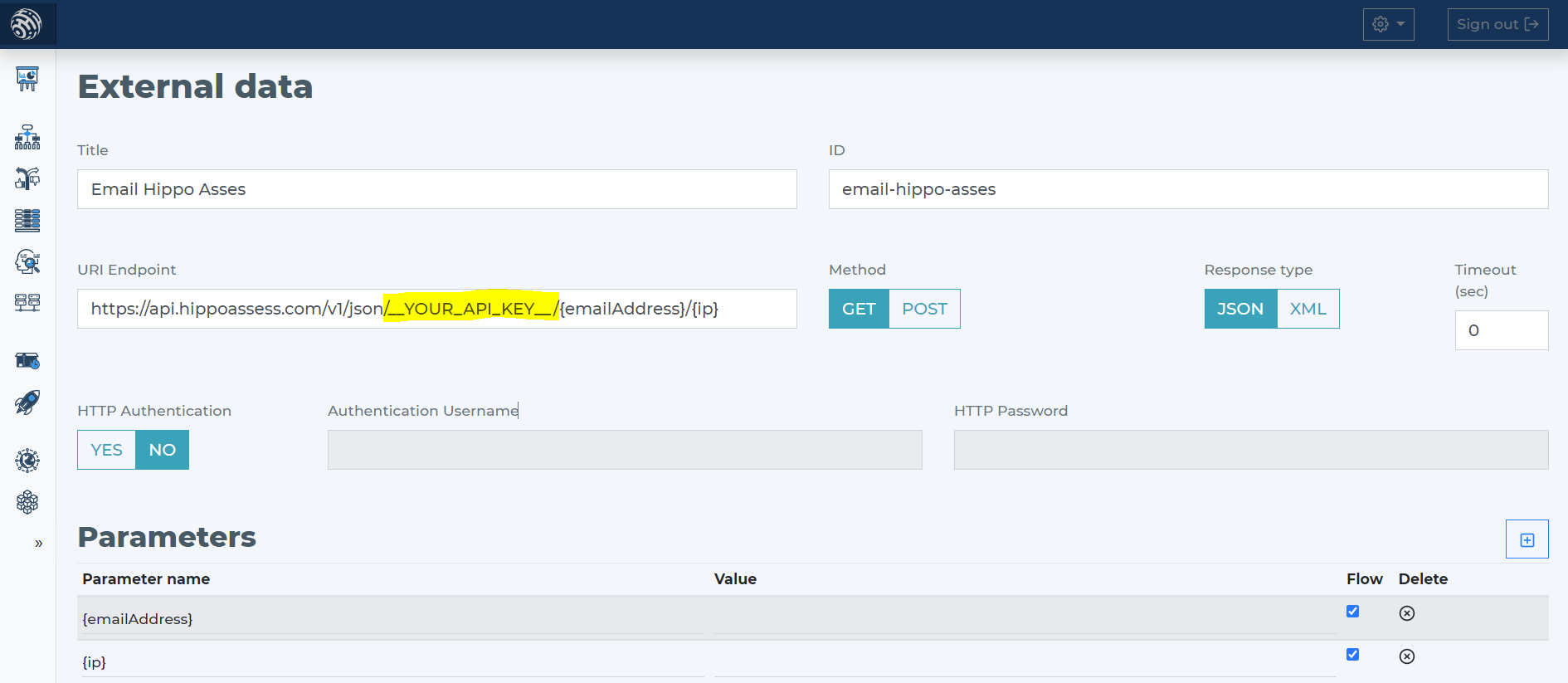Image resolution: width=1568 pixels, height=683 pixels.
Task: Click the External data heading
Action: 195,86
